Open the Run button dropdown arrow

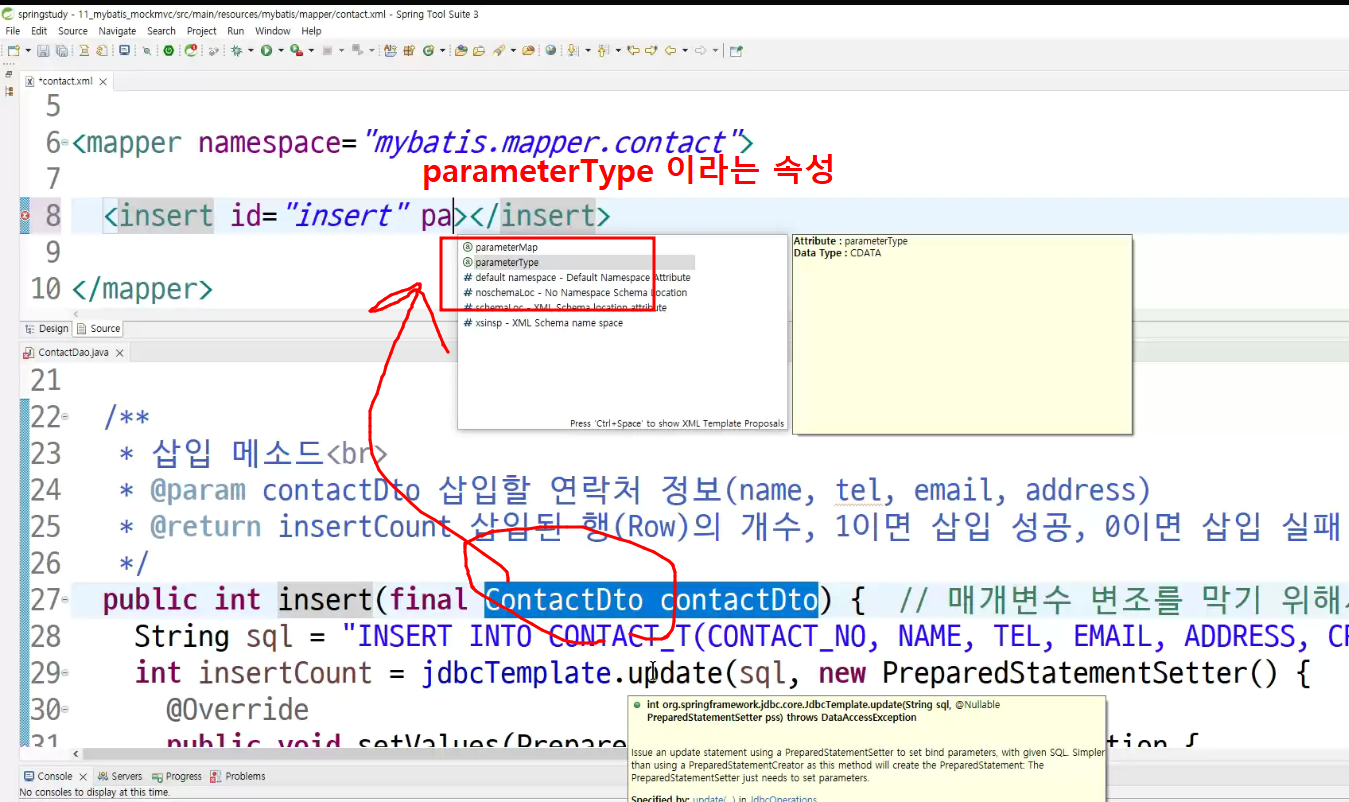click(x=281, y=50)
